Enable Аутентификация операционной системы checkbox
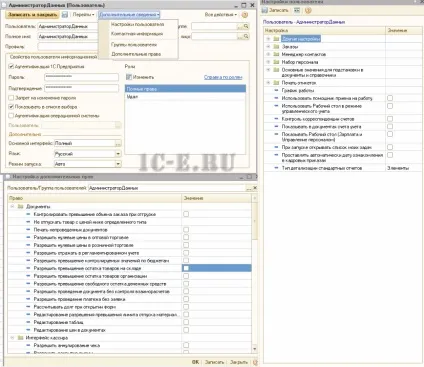The width and height of the screenshot is (424, 367). (x=11, y=116)
